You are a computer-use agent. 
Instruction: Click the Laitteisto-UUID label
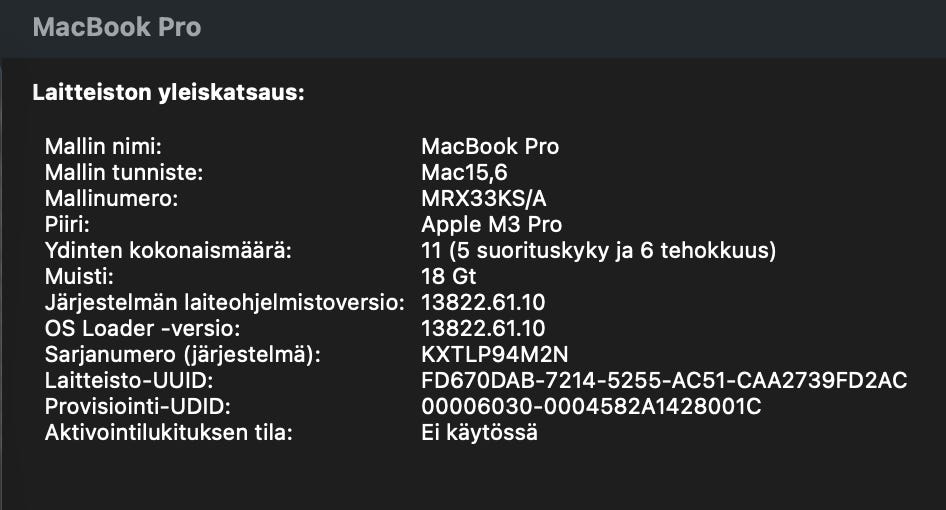pos(129,380)
